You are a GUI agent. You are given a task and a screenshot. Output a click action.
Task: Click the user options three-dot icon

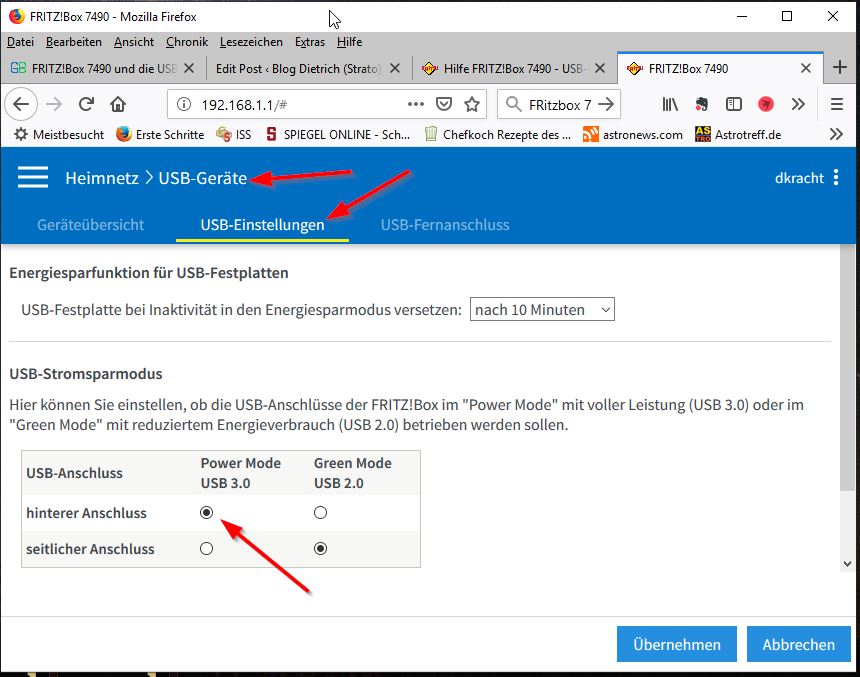click(836, 177)
